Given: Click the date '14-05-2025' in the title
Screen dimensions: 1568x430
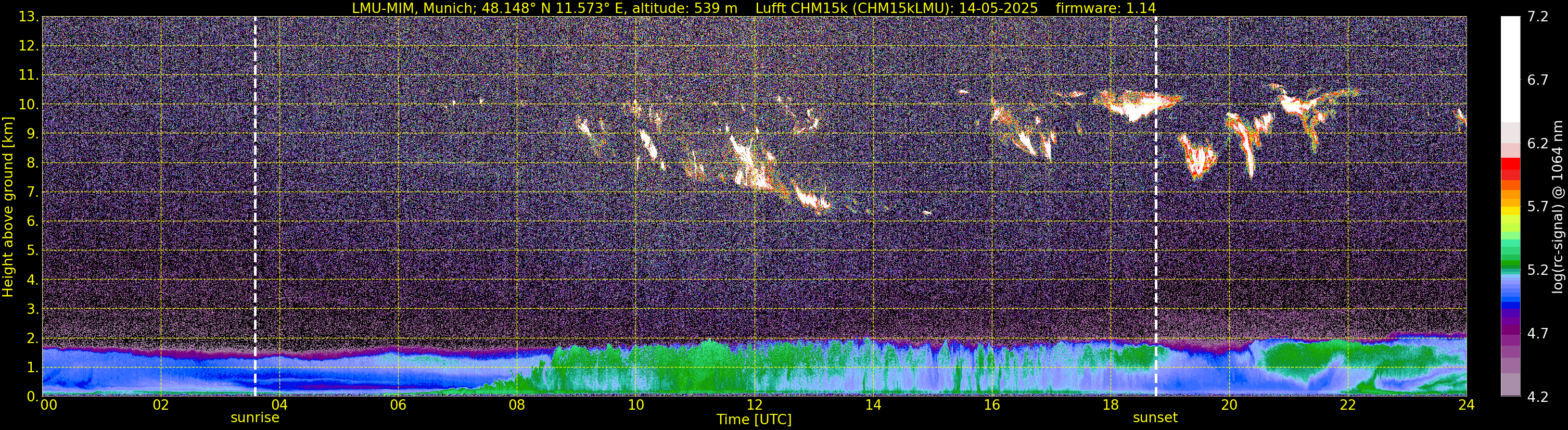Looking at the screenshot, I should 998,8.
